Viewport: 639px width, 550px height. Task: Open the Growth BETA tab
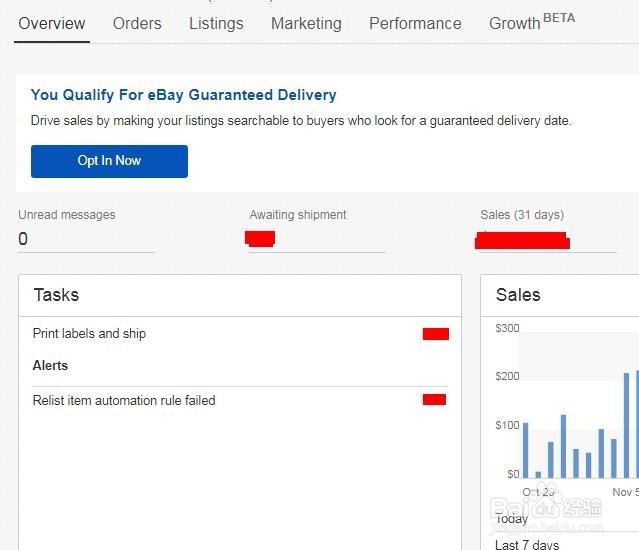point(532,22)
